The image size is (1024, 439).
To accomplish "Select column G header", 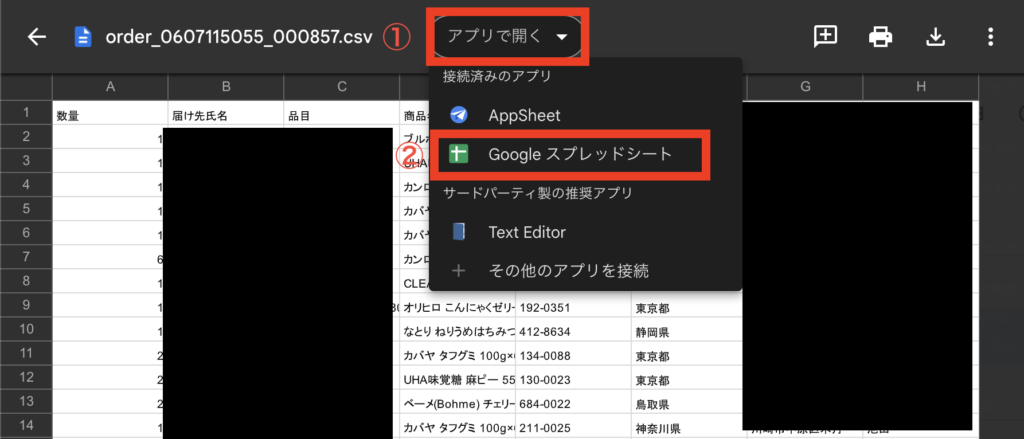I will [805, 88].
